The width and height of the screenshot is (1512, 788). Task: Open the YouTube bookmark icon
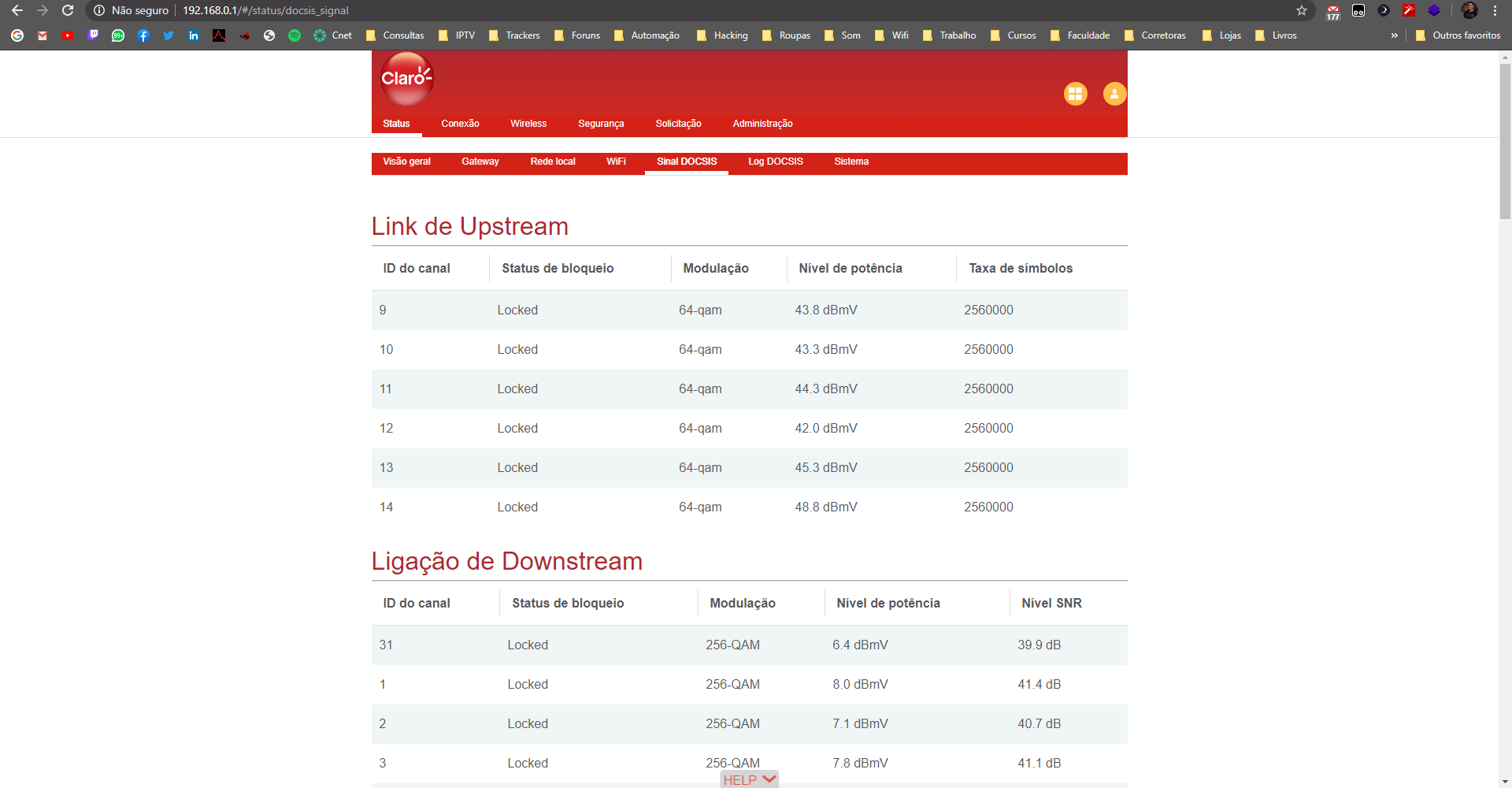point(68,35)
